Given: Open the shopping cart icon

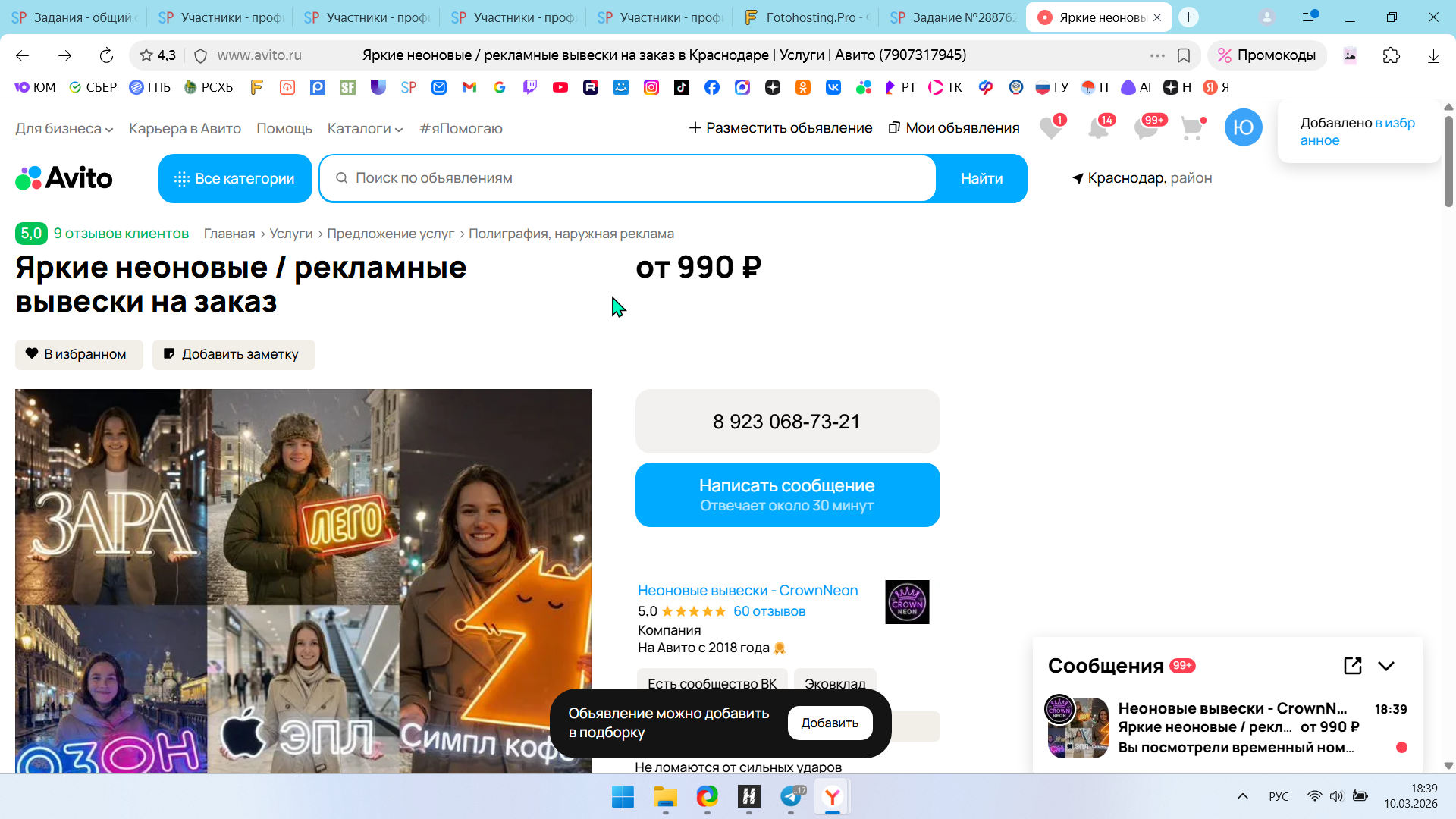Looking at the screenshot, I should point(1192,128).
